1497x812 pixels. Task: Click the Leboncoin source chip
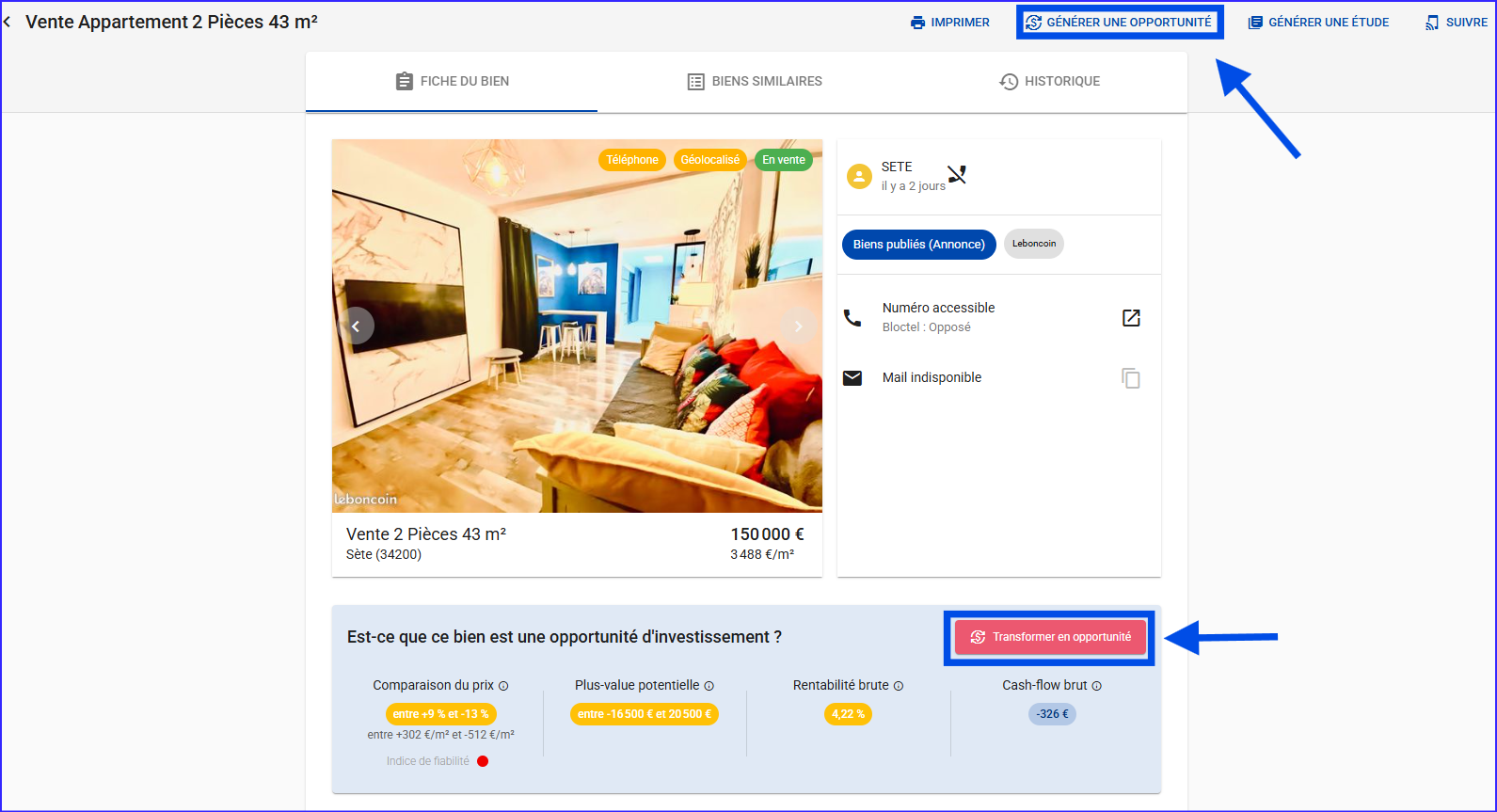[1034, 244]
